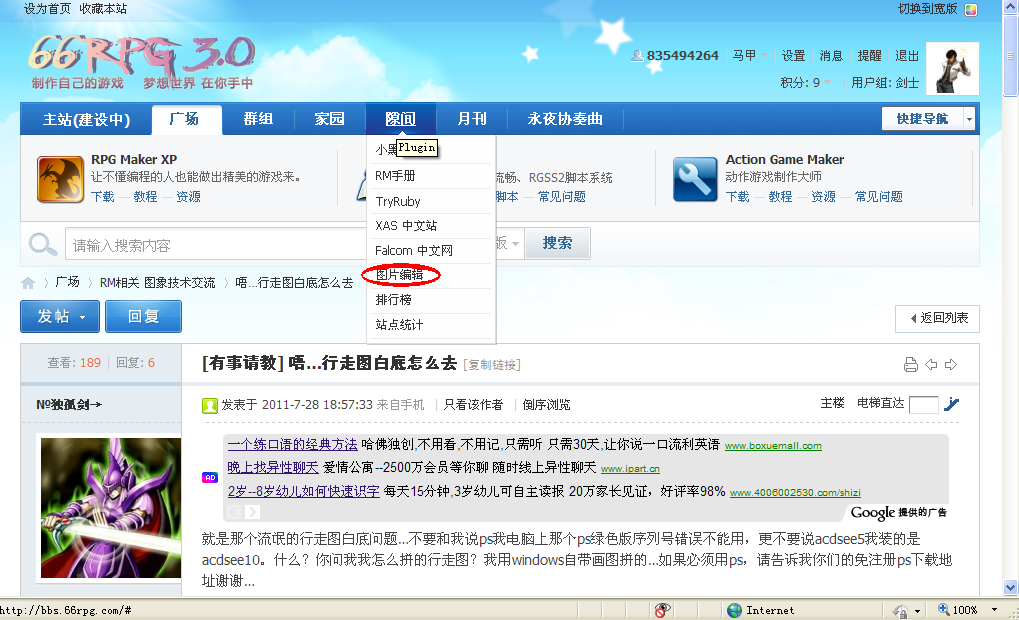Click the 66RPG 3.0 site logo
The image size is (1019, 620).
point(142,62)
